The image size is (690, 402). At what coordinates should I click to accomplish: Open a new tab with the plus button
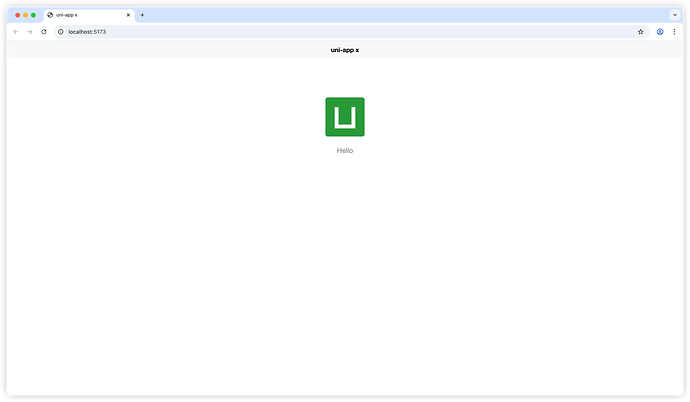click(142, 15)
